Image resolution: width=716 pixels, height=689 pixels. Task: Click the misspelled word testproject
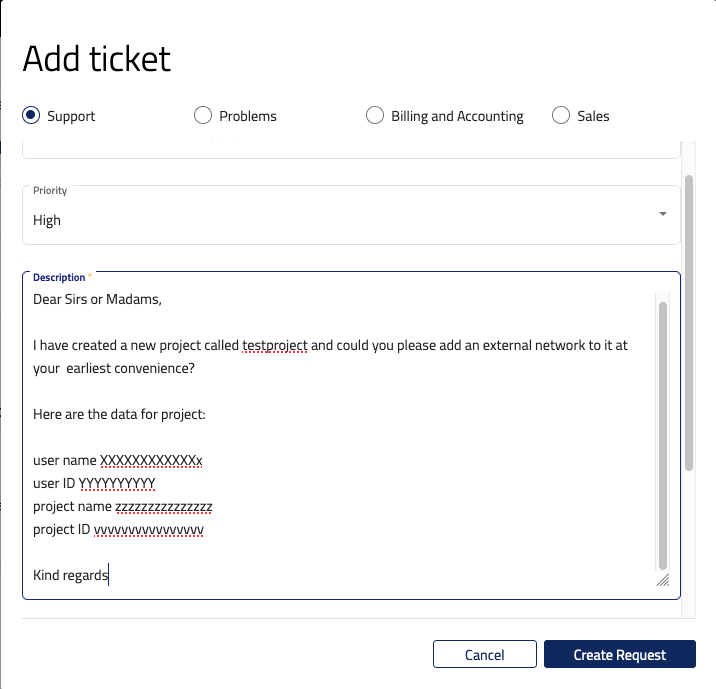(x=274, y=346)
